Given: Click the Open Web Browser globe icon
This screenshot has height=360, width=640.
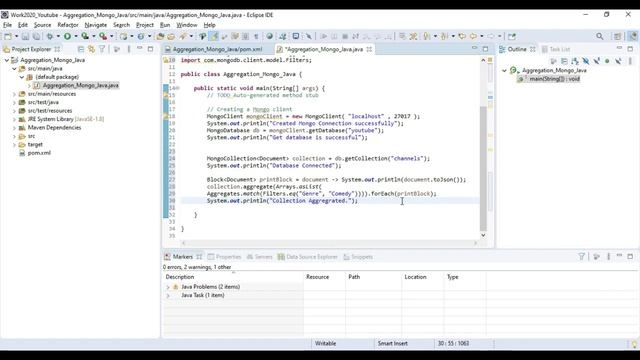Looking at the screenshot, I should click(x=269, y=36).
